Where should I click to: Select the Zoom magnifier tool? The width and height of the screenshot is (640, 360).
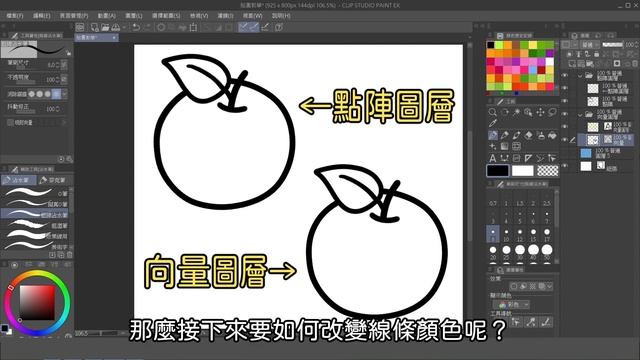tap(493, 112)
